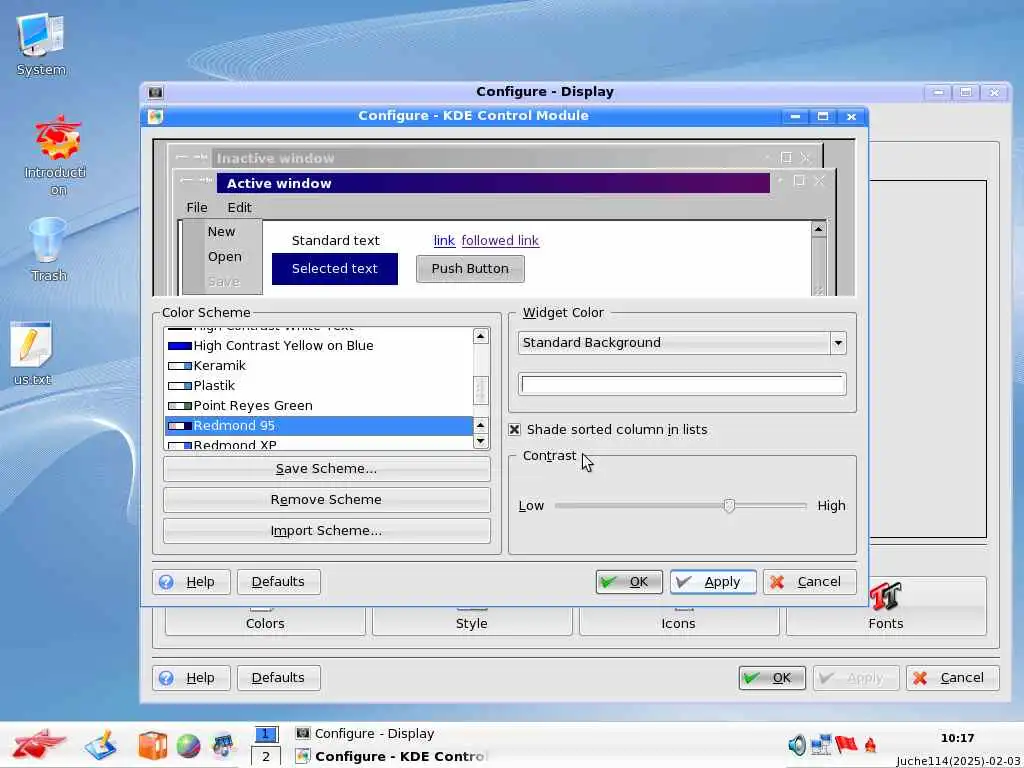Cancel the KDE Control Module dialog
1024x768 pixels.
[x=810, y=582]
